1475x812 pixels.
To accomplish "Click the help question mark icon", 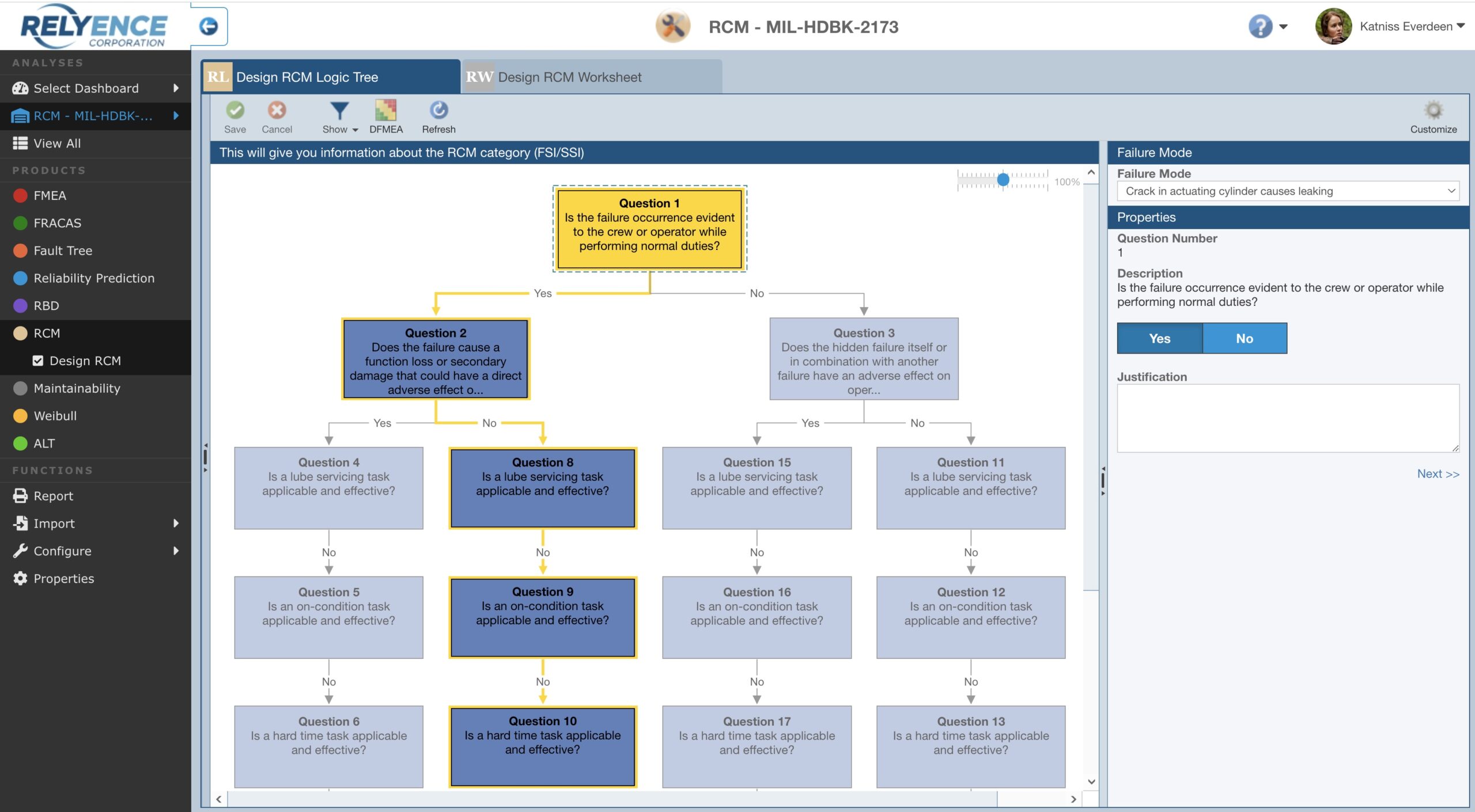I will [x=1261, y=26].
